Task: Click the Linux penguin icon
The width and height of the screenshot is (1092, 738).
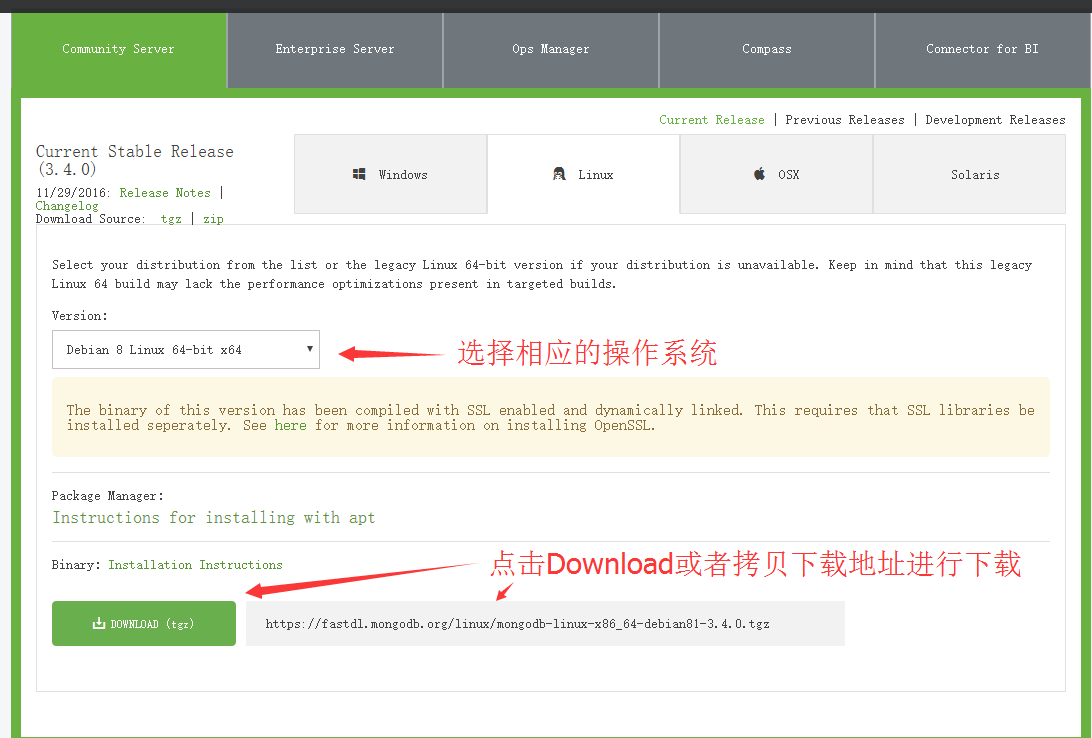Action: (559, 174)
